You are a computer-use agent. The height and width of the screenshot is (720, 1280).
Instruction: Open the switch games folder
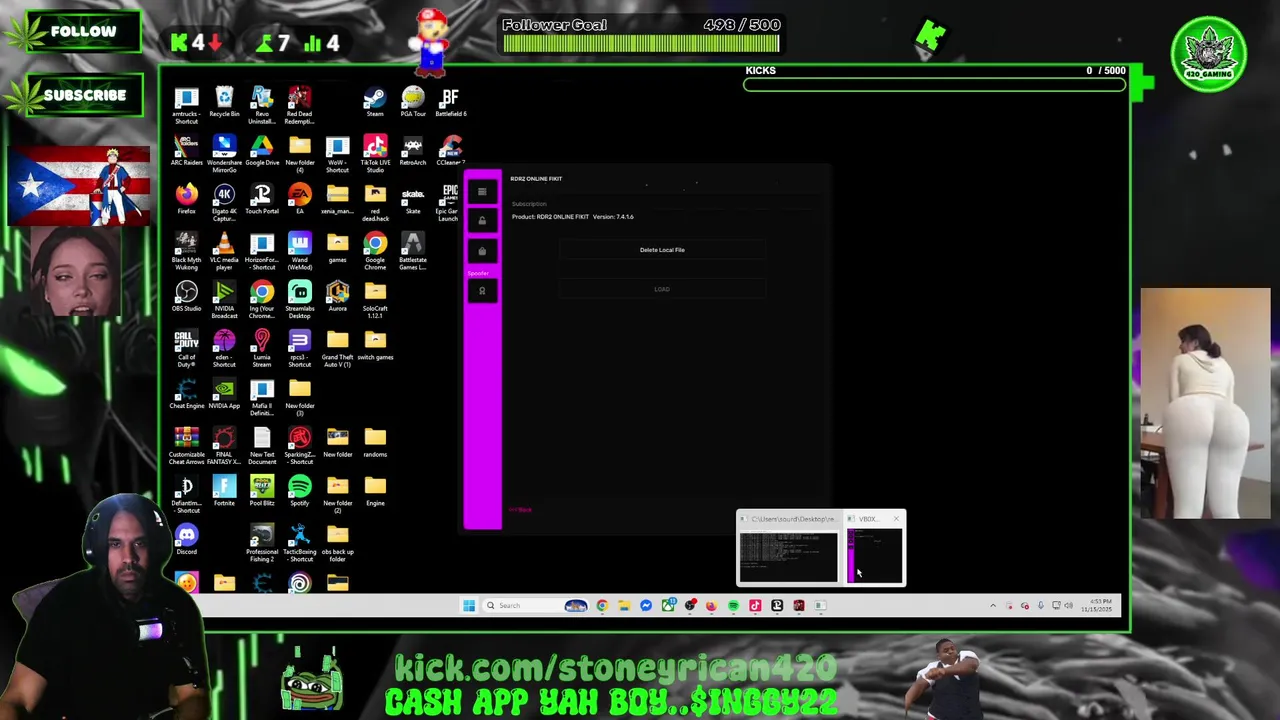coord(375,346)
